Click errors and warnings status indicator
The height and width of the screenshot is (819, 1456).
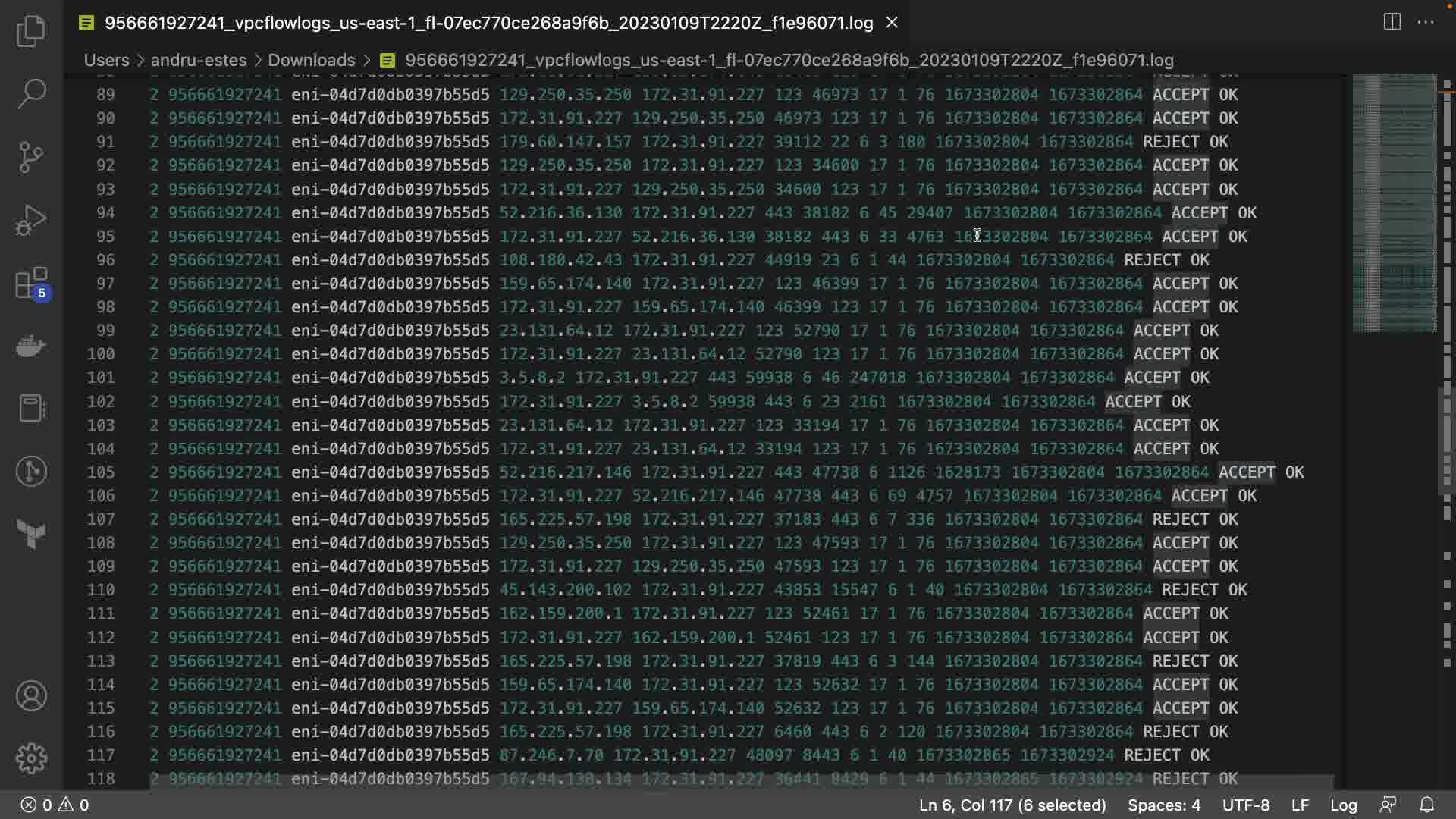(55, 805)
